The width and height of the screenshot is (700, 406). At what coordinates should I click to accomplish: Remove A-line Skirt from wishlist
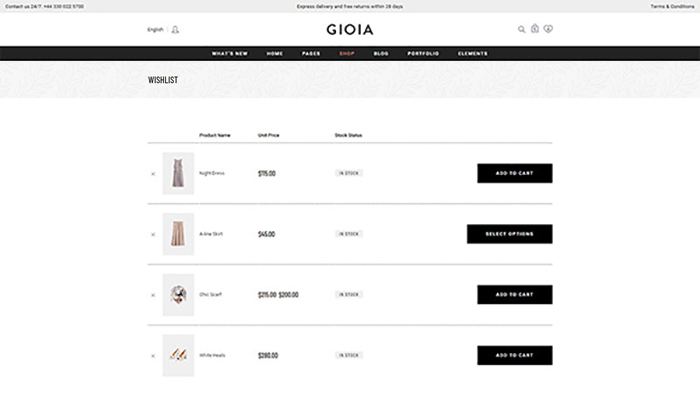click(153, 235)
